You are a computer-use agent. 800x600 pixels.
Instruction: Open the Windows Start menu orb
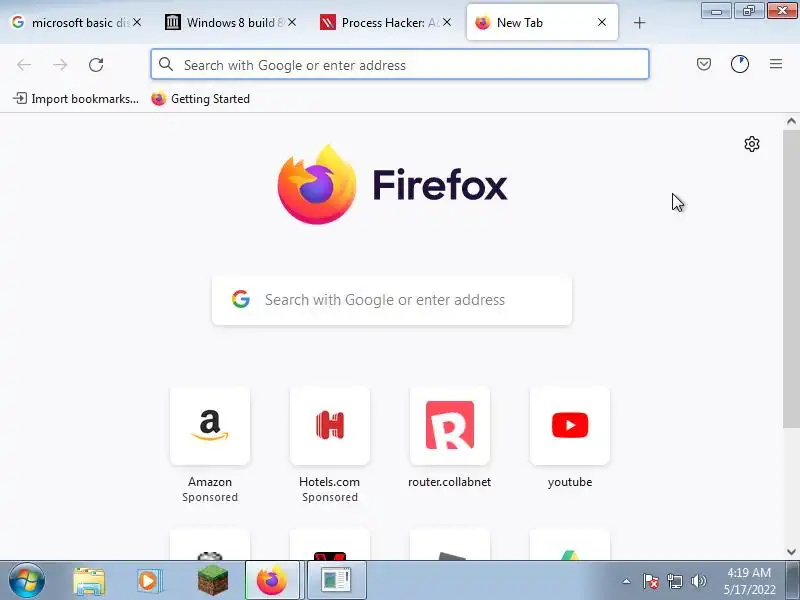tap(26, 581)
